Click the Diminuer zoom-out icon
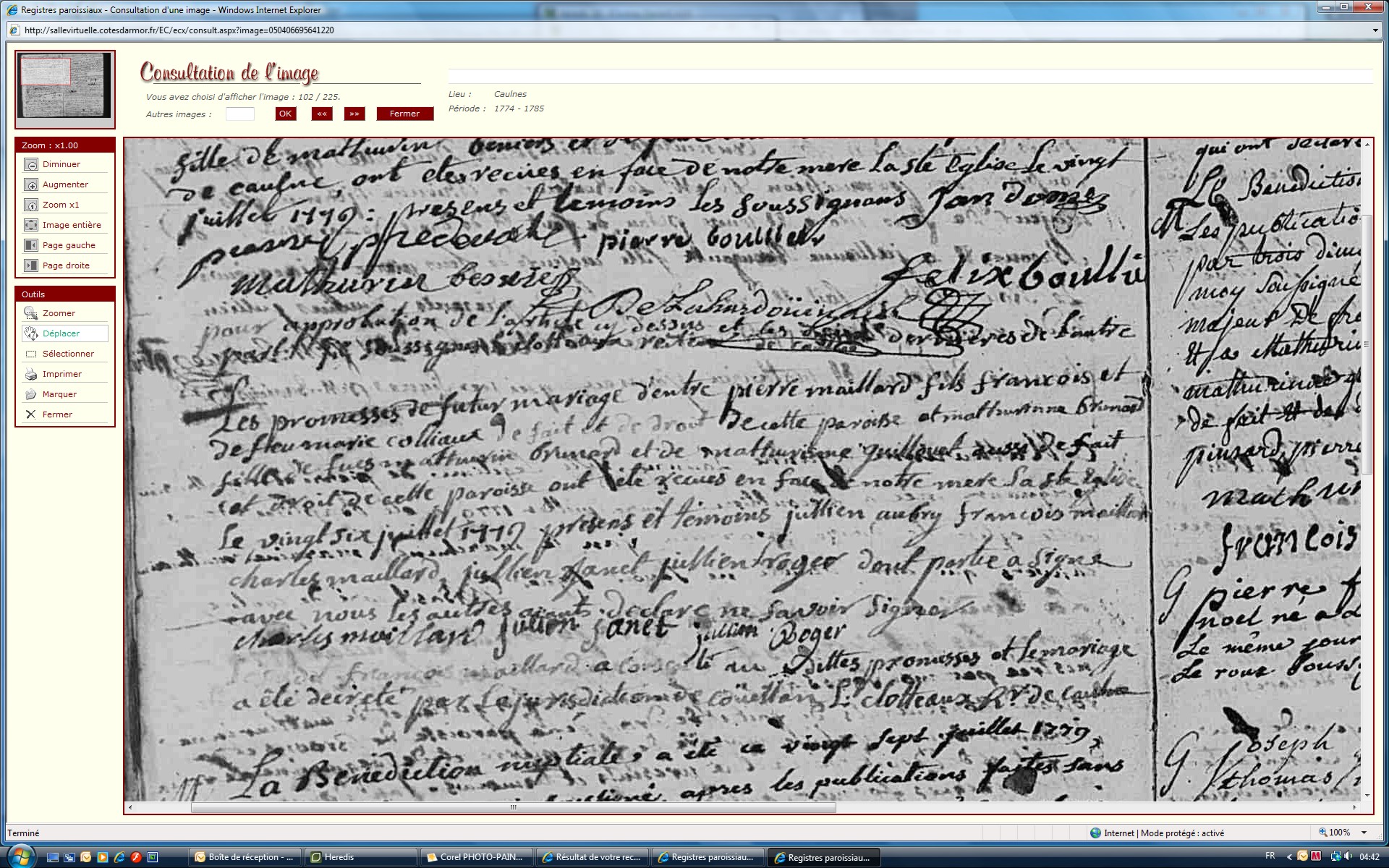The height and width of the screenshot is (868, 1389). (31, 165)
